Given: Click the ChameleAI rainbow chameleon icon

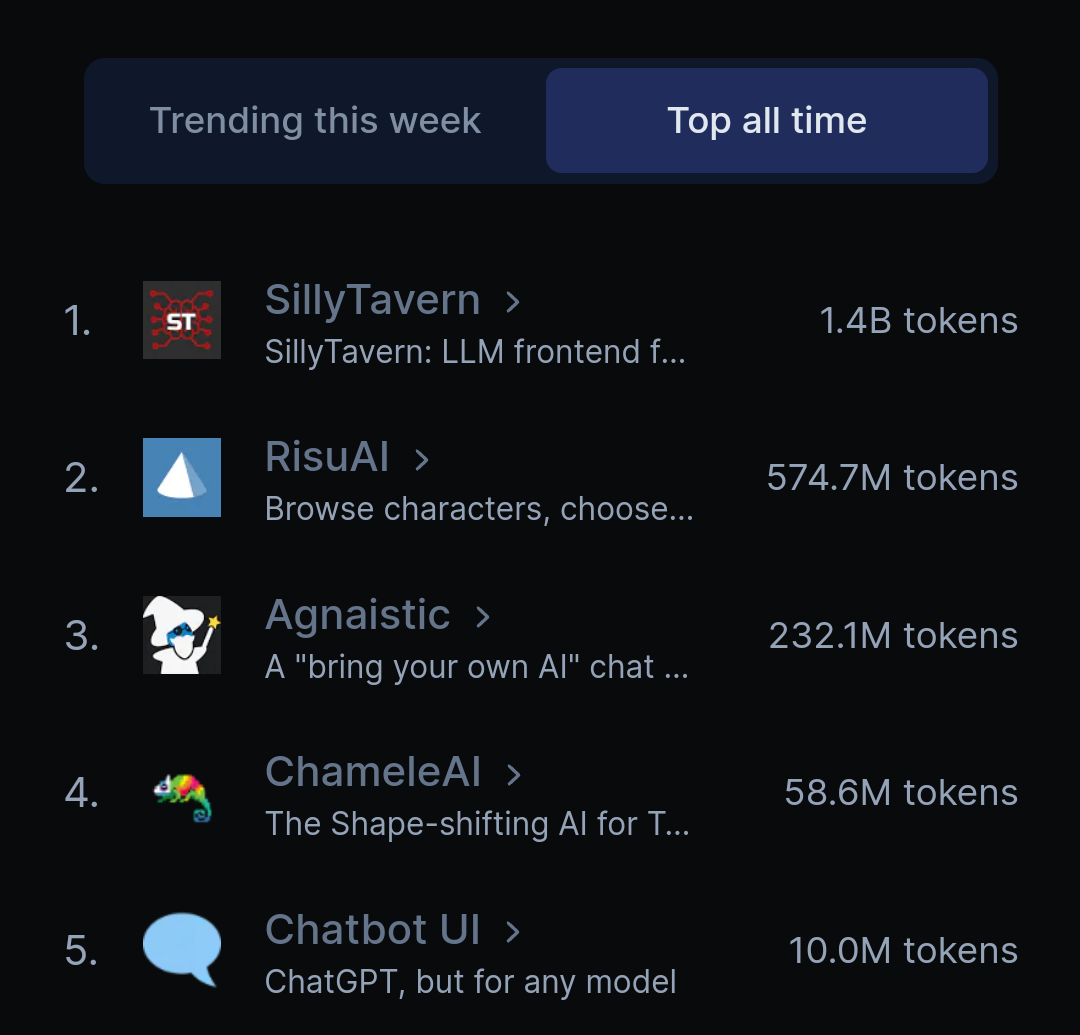Looking at the screenshot, I should tap(182, 797).
